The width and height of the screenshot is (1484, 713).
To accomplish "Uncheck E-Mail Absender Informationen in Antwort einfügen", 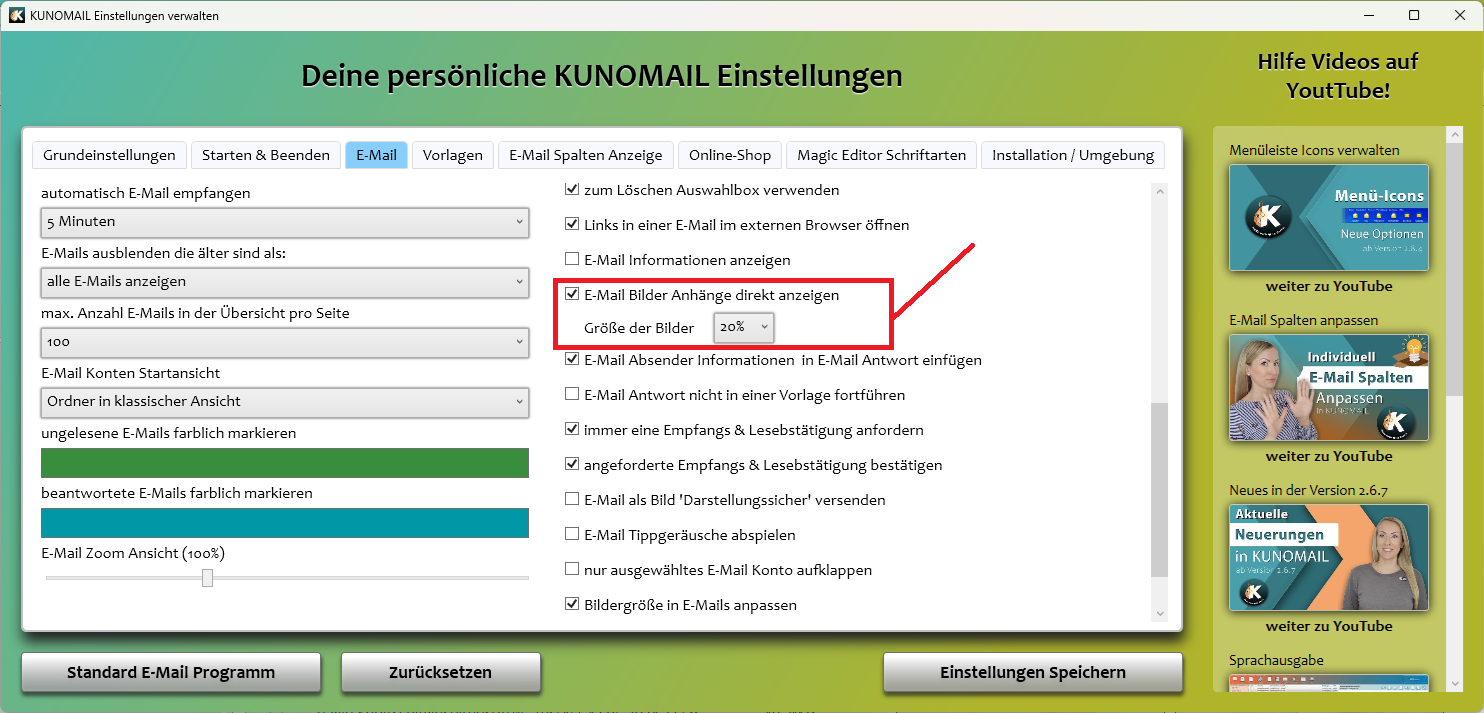I will (572, 359).
